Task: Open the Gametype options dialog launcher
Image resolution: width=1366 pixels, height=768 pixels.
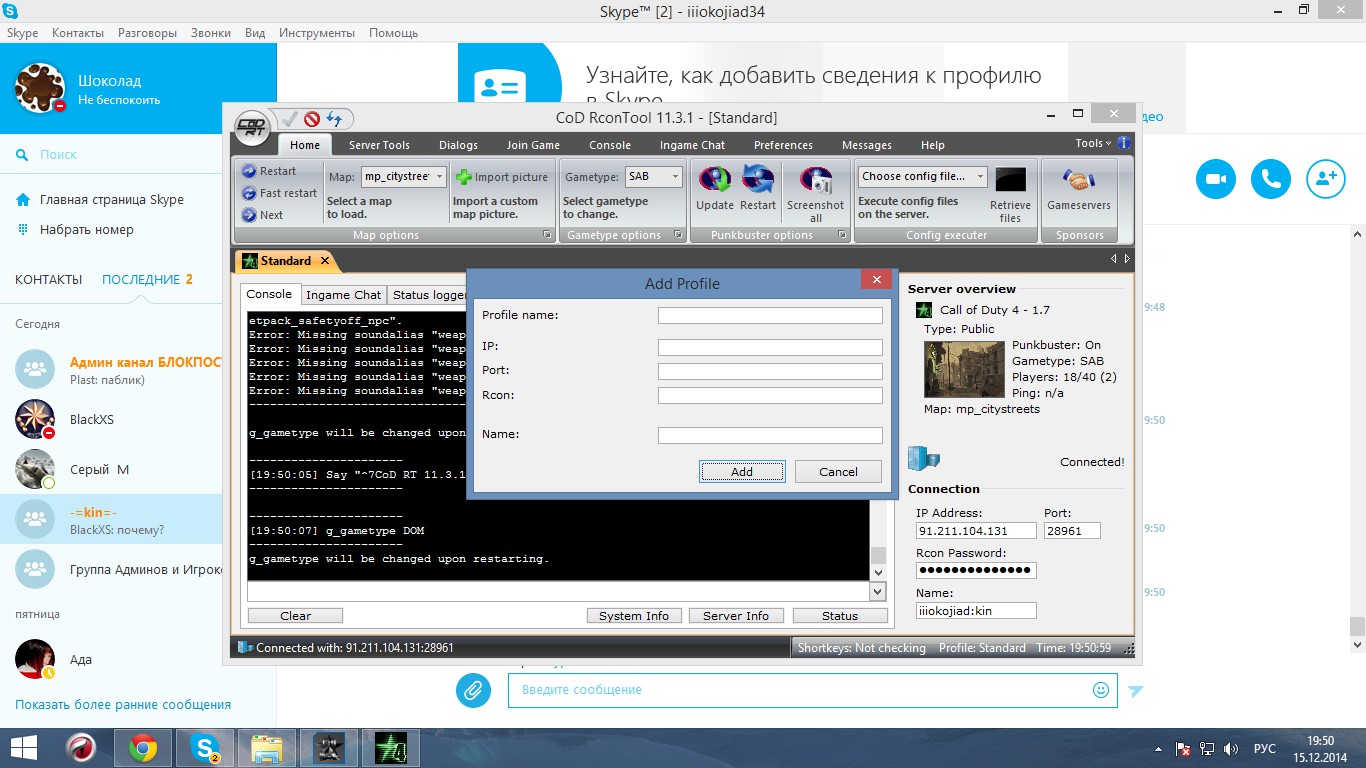Action: tap(678, 235)
